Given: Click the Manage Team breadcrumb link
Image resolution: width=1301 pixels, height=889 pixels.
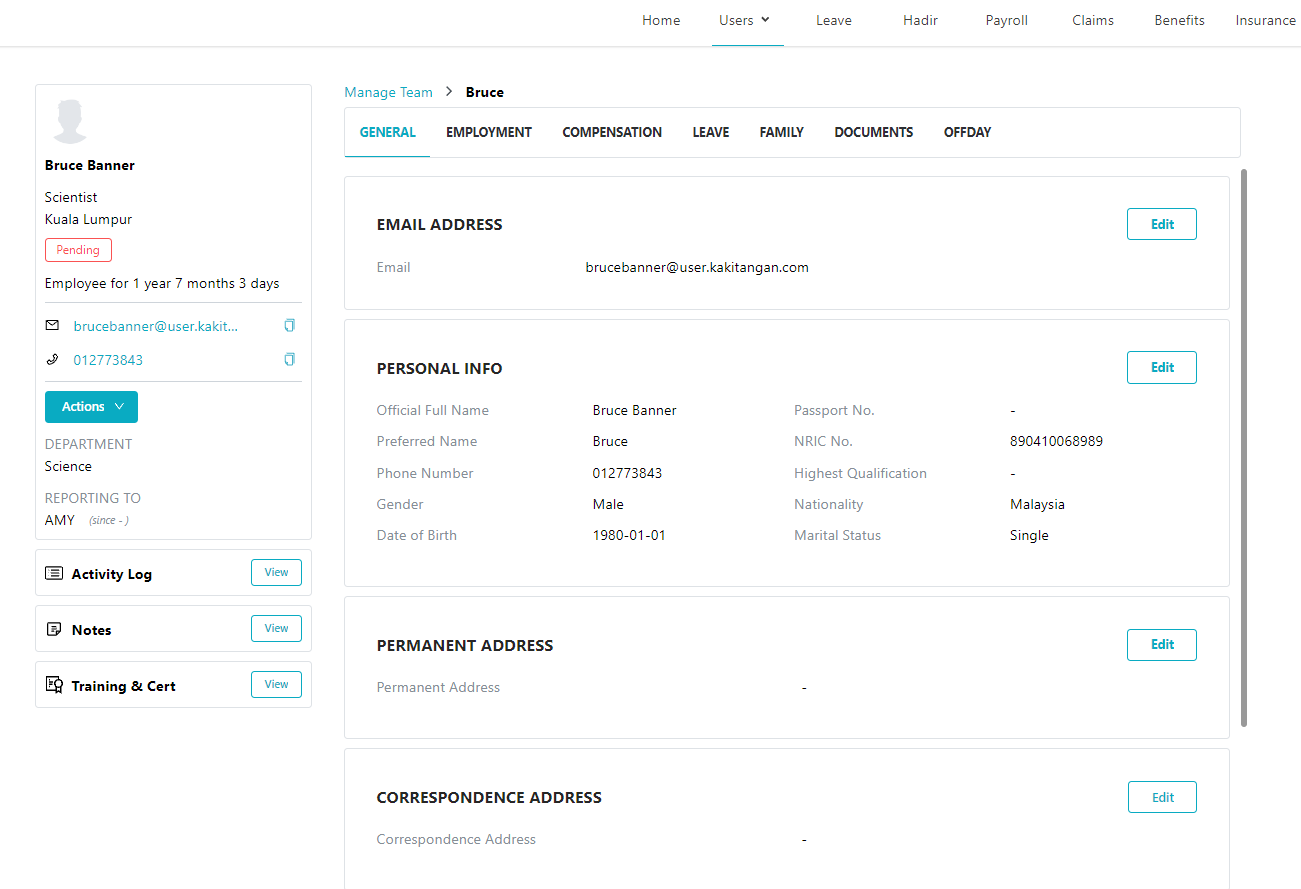Looking at the screenshot, I should [388, 92].
